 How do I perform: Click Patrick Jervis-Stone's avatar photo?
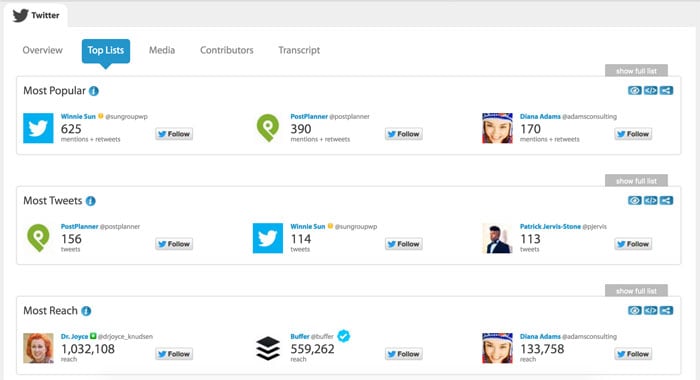(x=497, y=238)
